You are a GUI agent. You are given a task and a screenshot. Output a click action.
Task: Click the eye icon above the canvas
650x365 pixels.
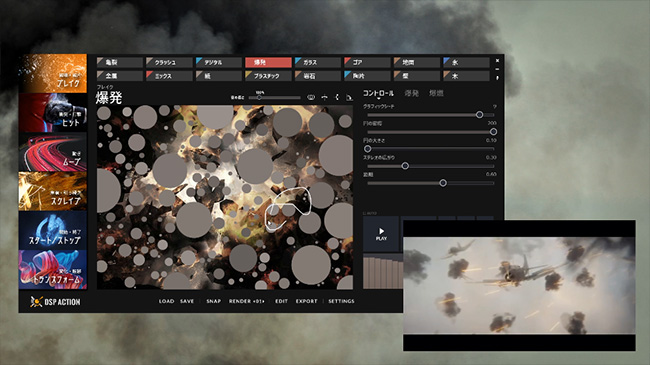(x=310, y=97)
